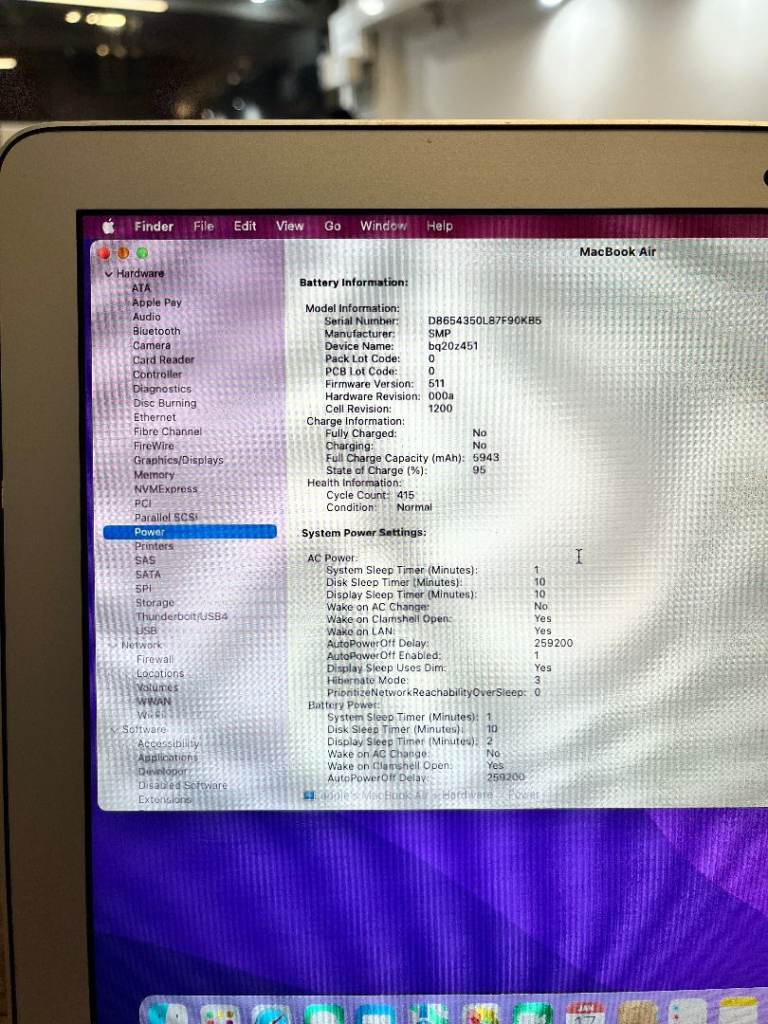Collapse the Hardware section

click(109, 274)
